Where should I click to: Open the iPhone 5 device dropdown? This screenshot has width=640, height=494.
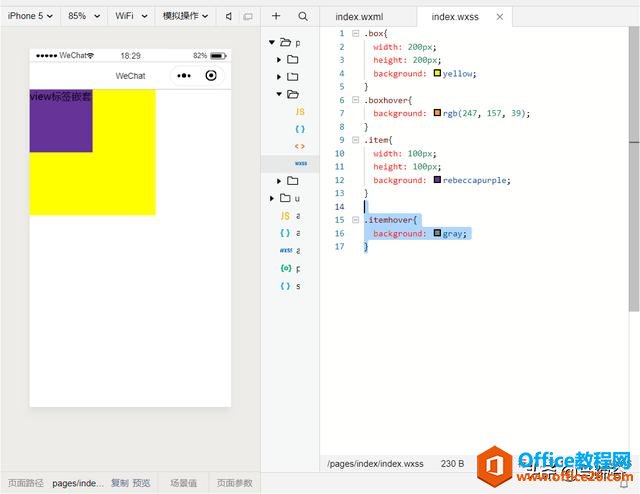[32, 16]
